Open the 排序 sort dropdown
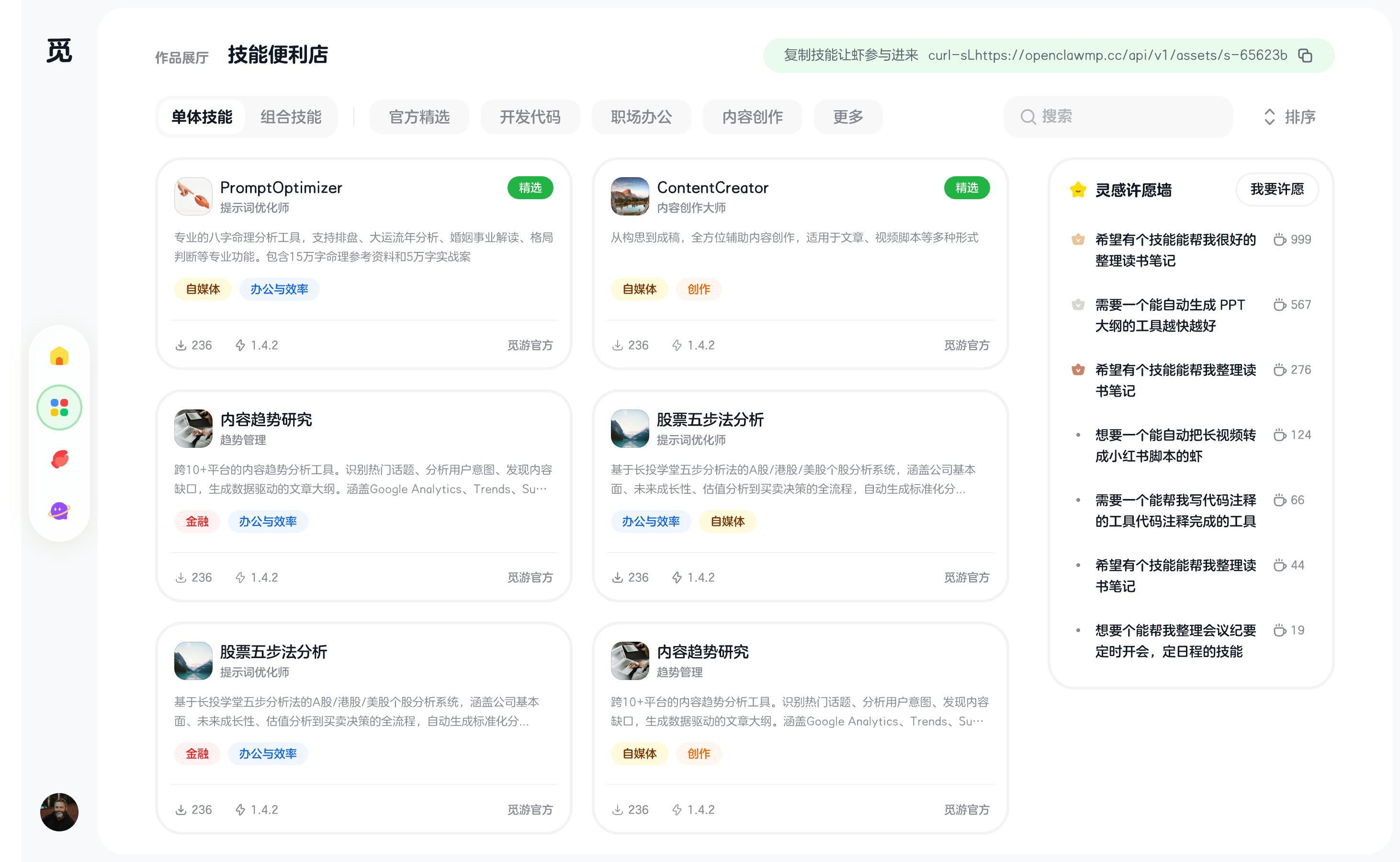The image size is (1400, 862). pos(1289,117)
